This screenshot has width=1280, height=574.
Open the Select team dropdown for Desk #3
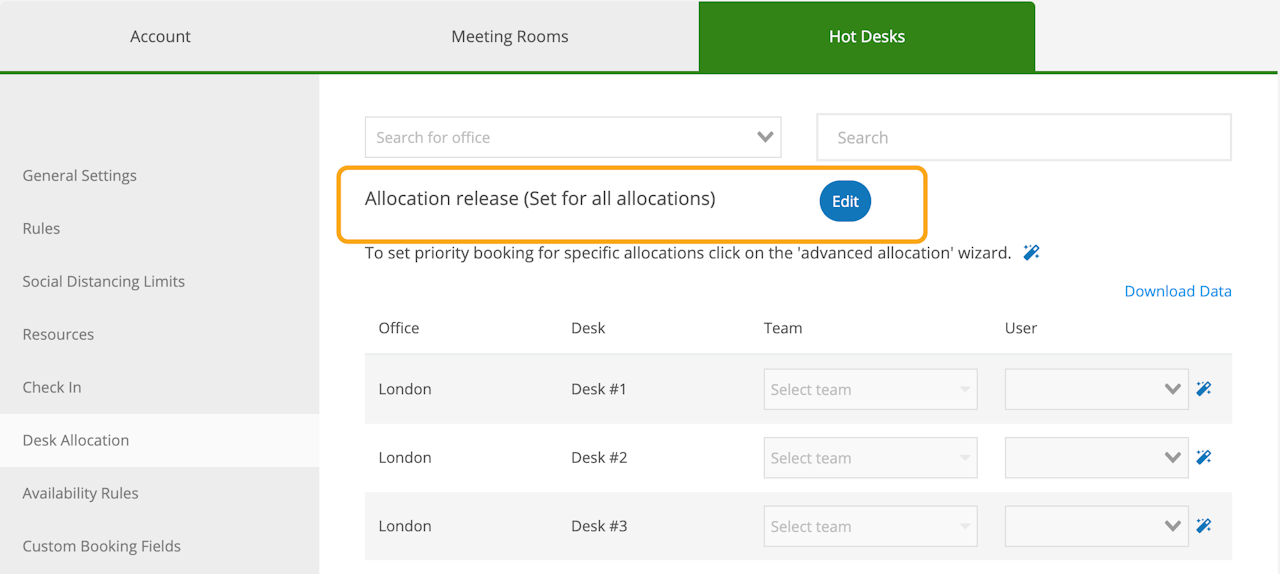point(870,526)
